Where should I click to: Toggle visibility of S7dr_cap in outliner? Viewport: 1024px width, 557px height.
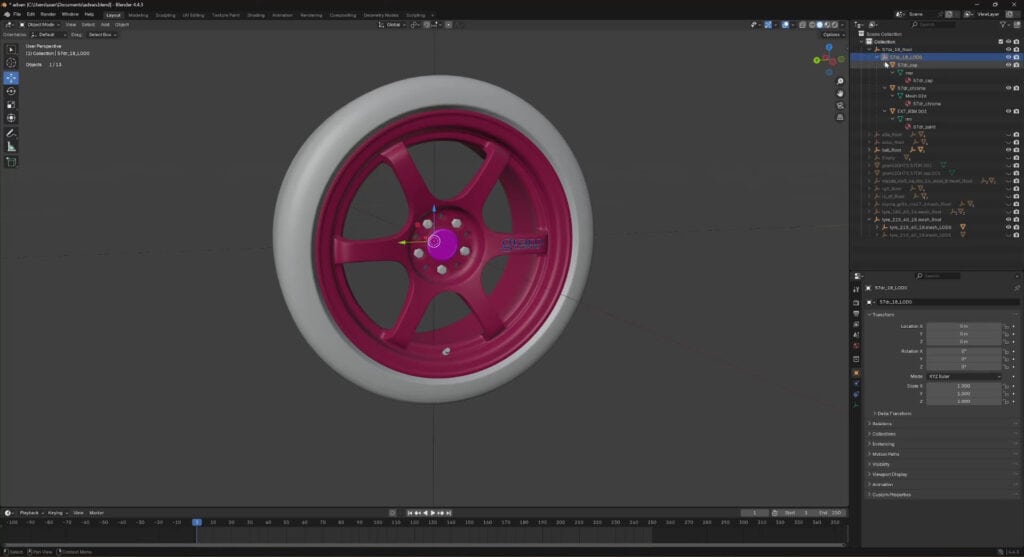(x=1008, y=65)
